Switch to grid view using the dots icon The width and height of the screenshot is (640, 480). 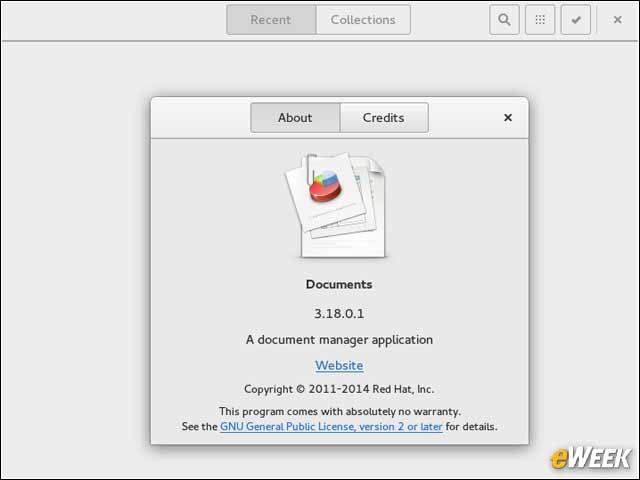click(x=540, y=20)
